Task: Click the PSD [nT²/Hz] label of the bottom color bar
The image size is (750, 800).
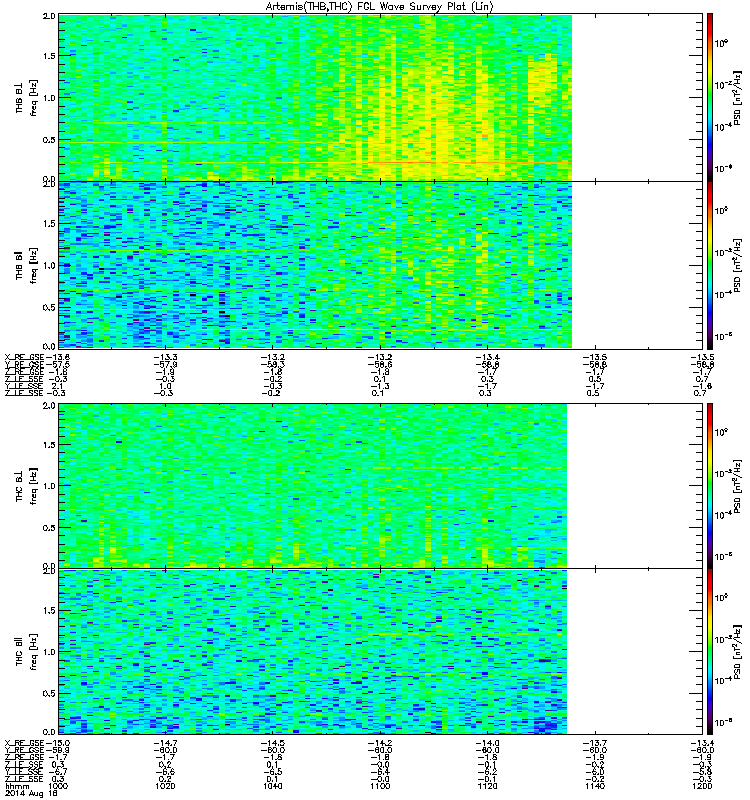Action: tap(737, 652)
